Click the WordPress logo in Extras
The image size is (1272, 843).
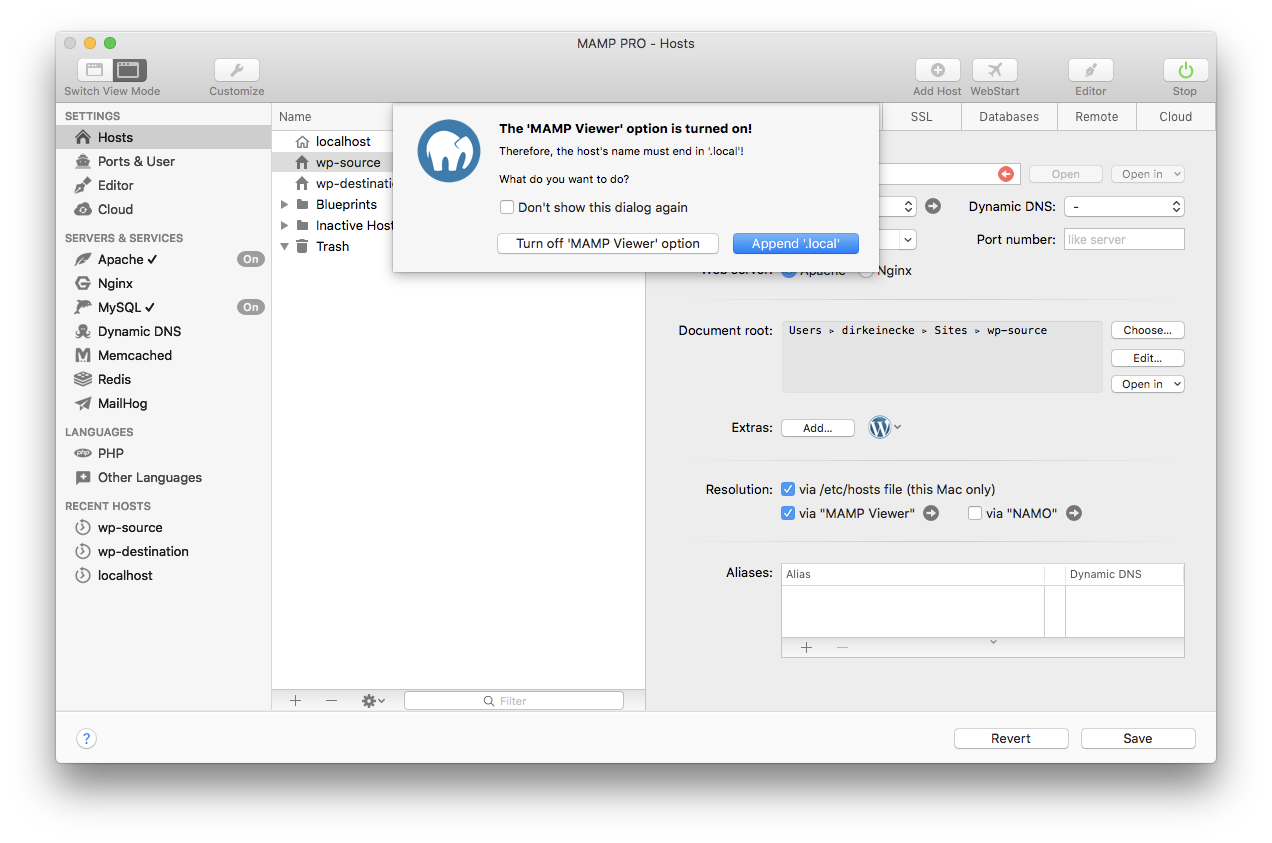[x=880, y=427]
